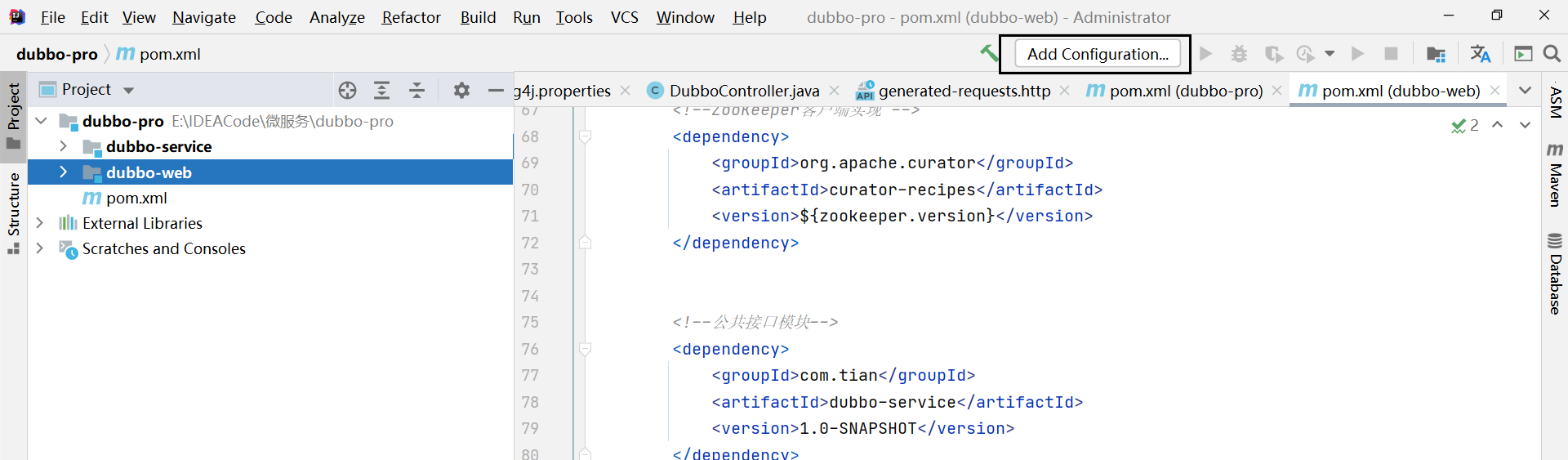Image resolution: width=1568 pixels, height=460 pixels.
Task: Click dubbo-pro breadcrumb in navigation bar
Action: 56,54
